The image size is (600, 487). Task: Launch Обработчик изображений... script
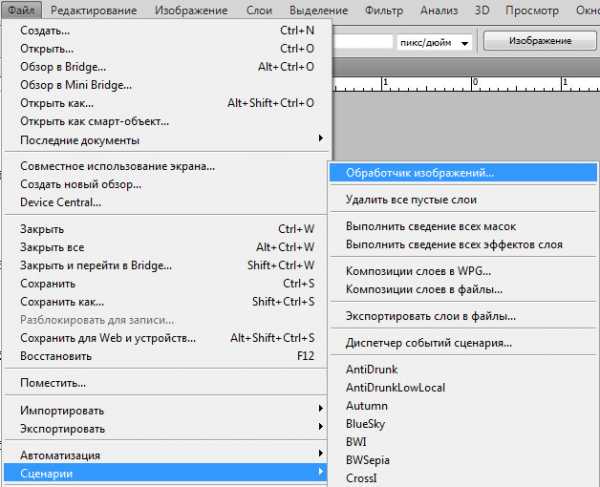[x=463, y=173]
